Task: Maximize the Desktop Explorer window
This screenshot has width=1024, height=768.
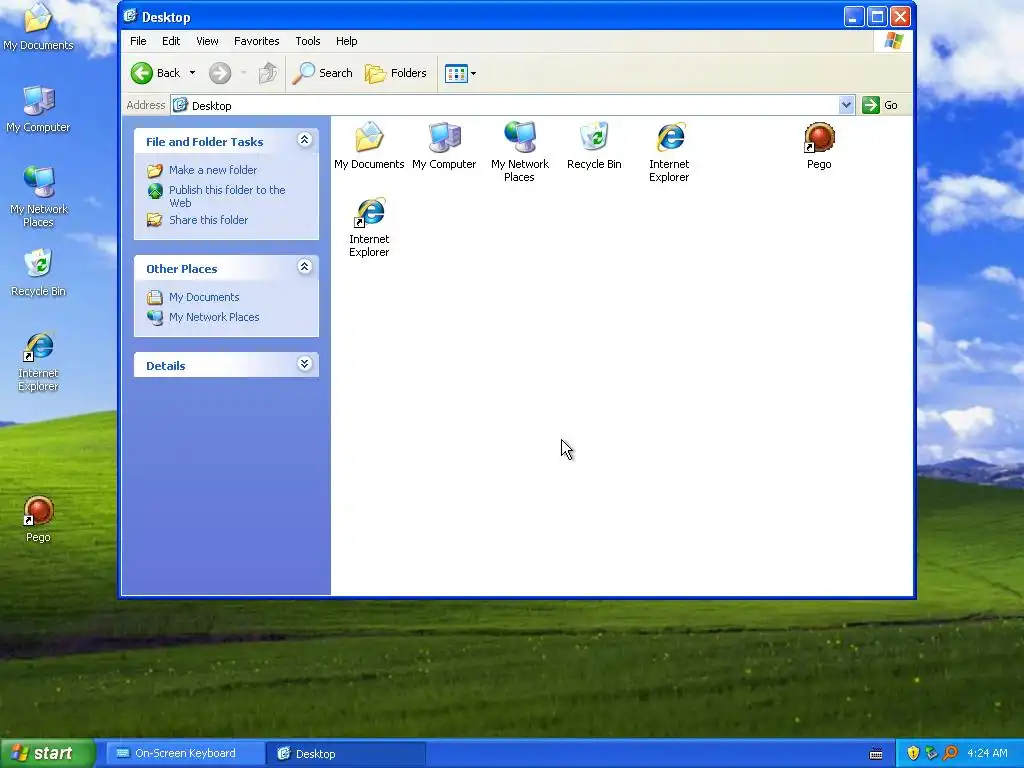Action: point(877,17)
